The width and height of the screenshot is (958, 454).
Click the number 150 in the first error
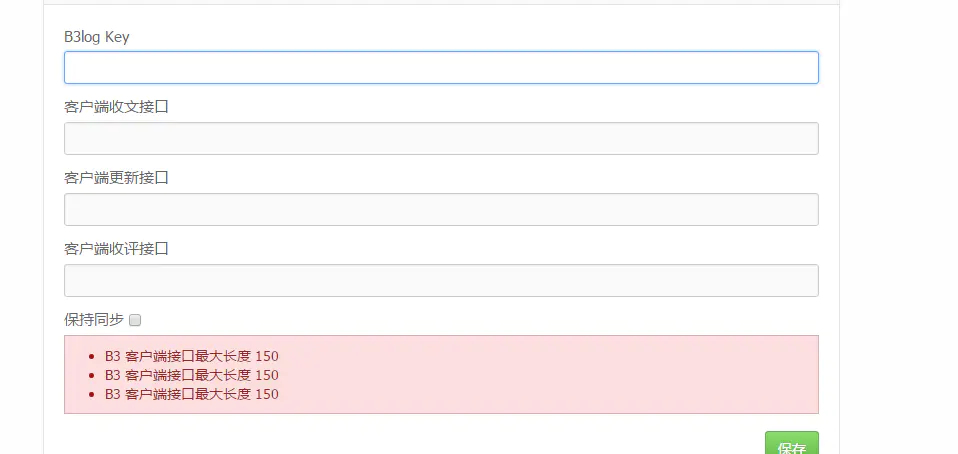coord(267,355)
